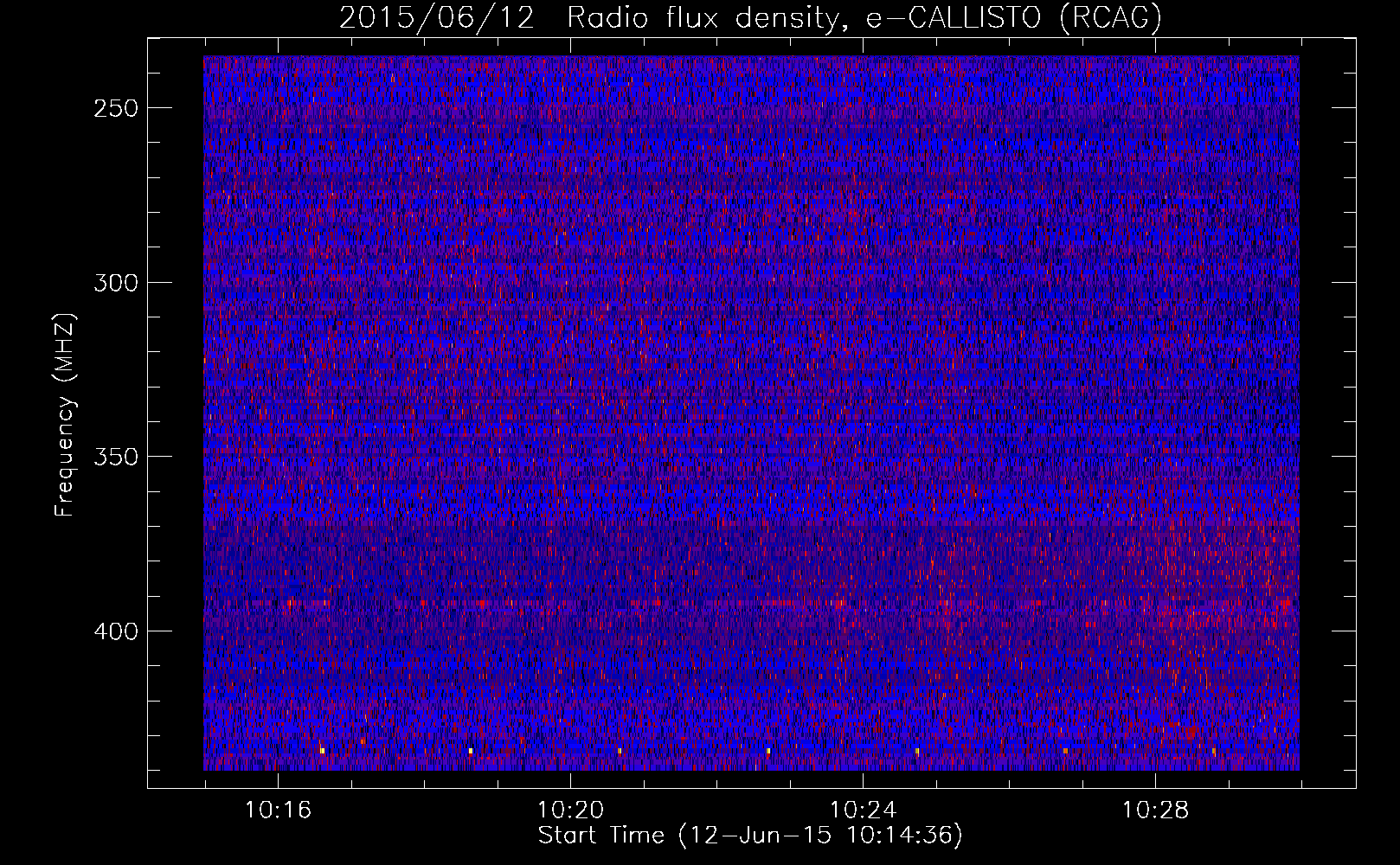Click the 'Frequency (MHZ)' axis title

(x=65, y=414)
